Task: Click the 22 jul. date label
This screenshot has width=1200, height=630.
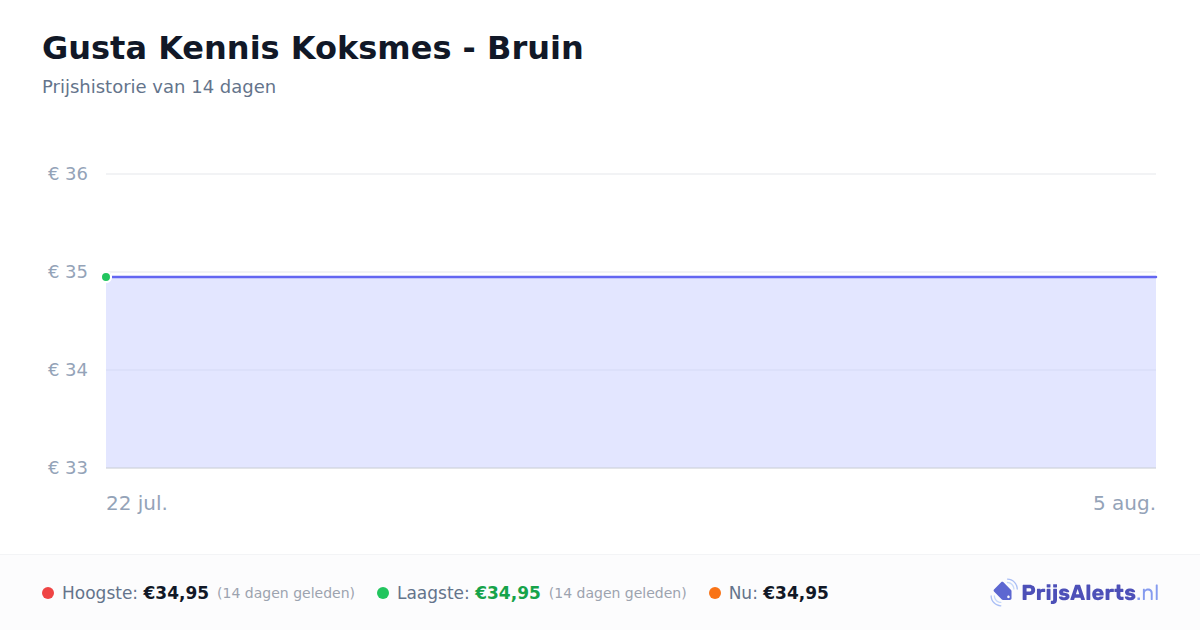Action: coord(137,503)
